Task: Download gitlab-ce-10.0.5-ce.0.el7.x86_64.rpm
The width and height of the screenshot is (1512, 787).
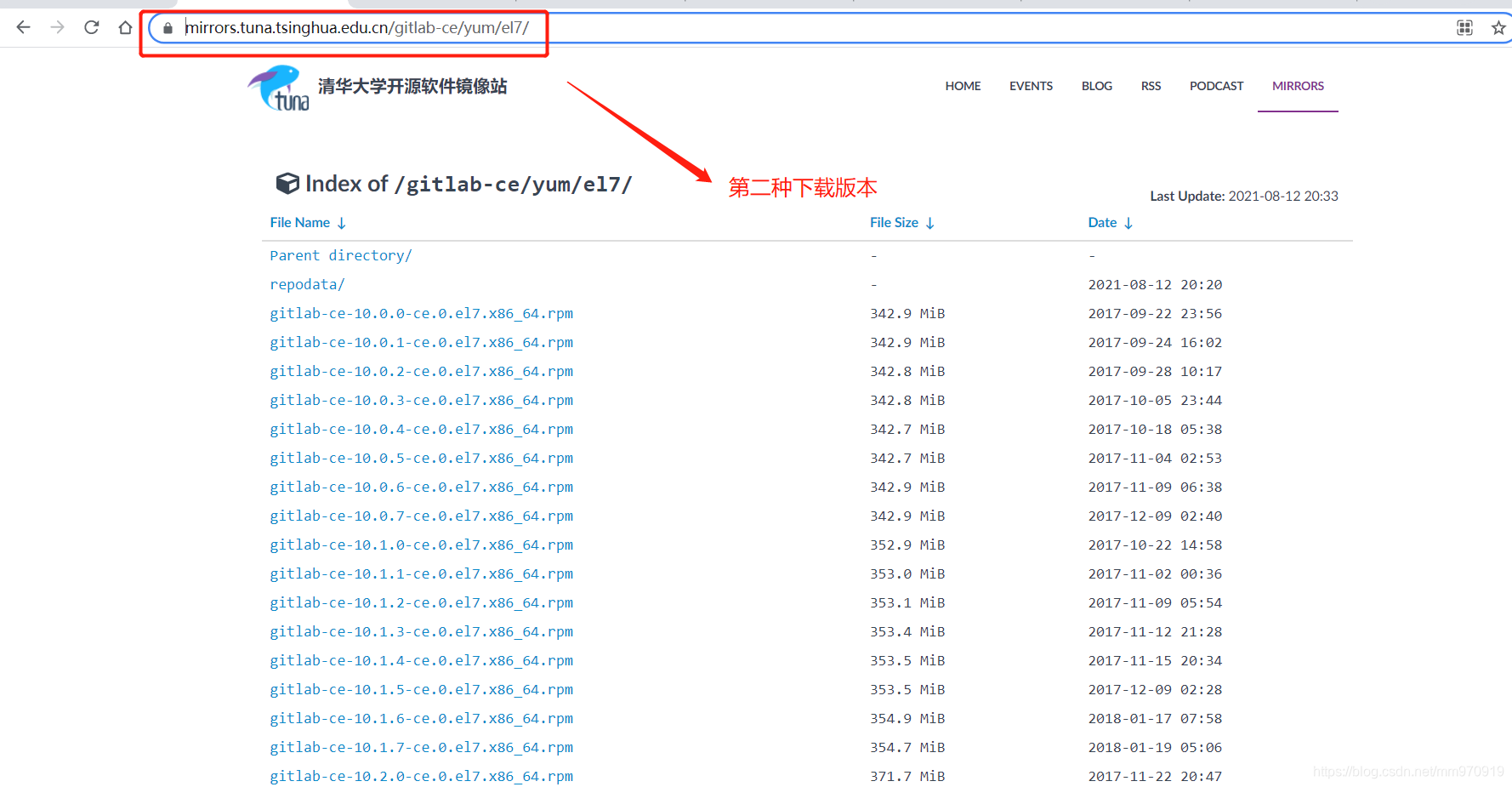Action: pyautogui.click(x=422, y=458)
